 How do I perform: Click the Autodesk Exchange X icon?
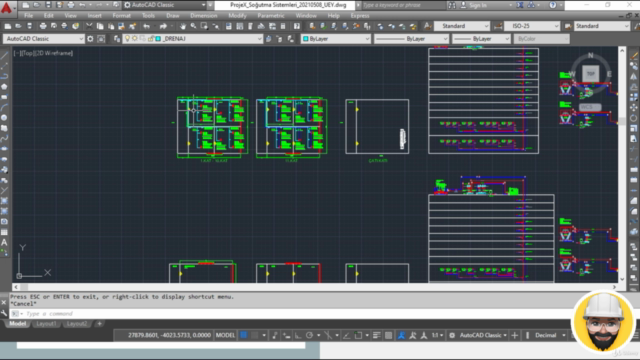pyautogui.click(x=520, y=5)
